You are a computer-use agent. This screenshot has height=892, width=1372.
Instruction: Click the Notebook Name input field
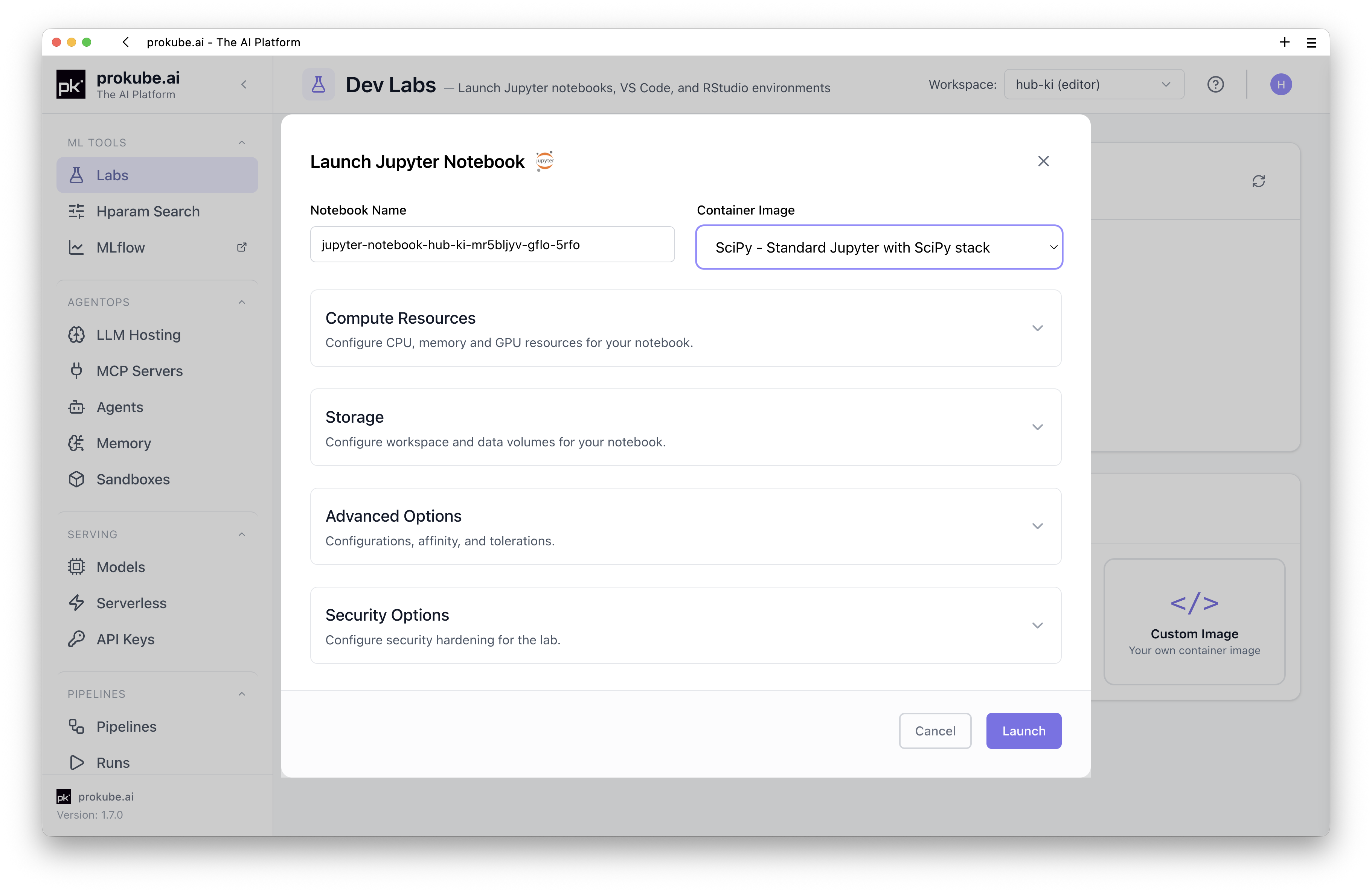[492, 244]
